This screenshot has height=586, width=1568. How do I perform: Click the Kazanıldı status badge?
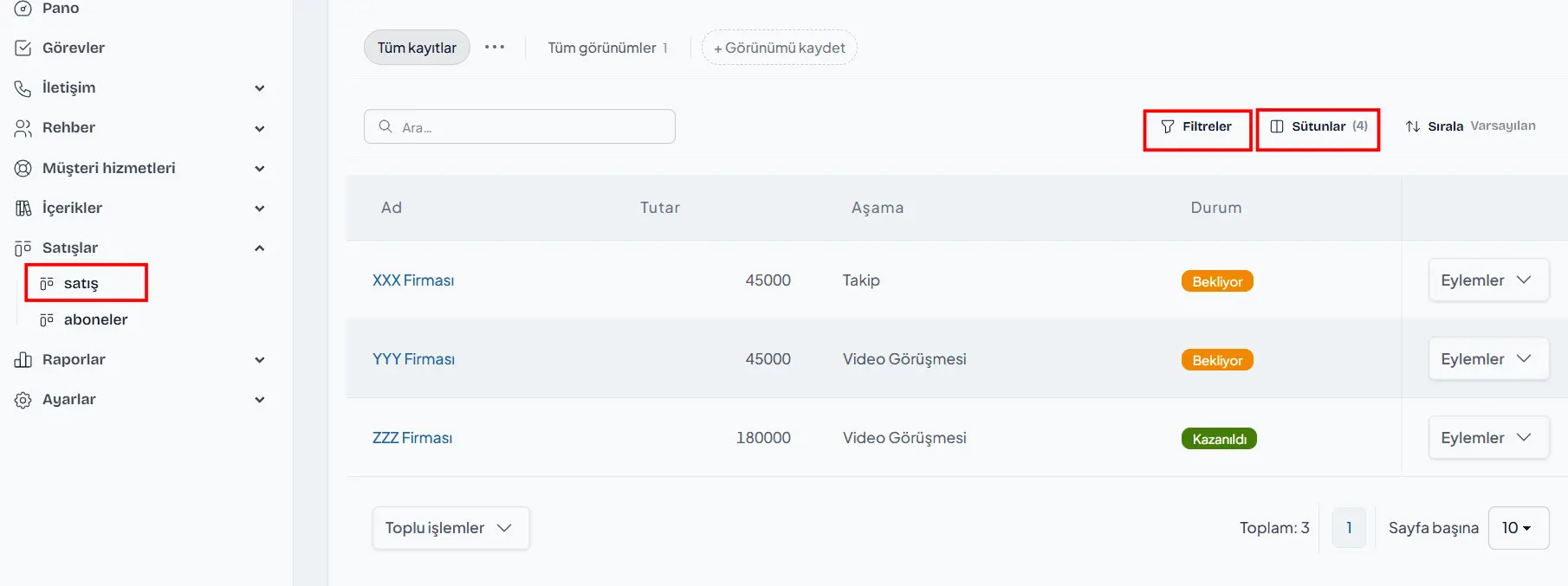1219,439
